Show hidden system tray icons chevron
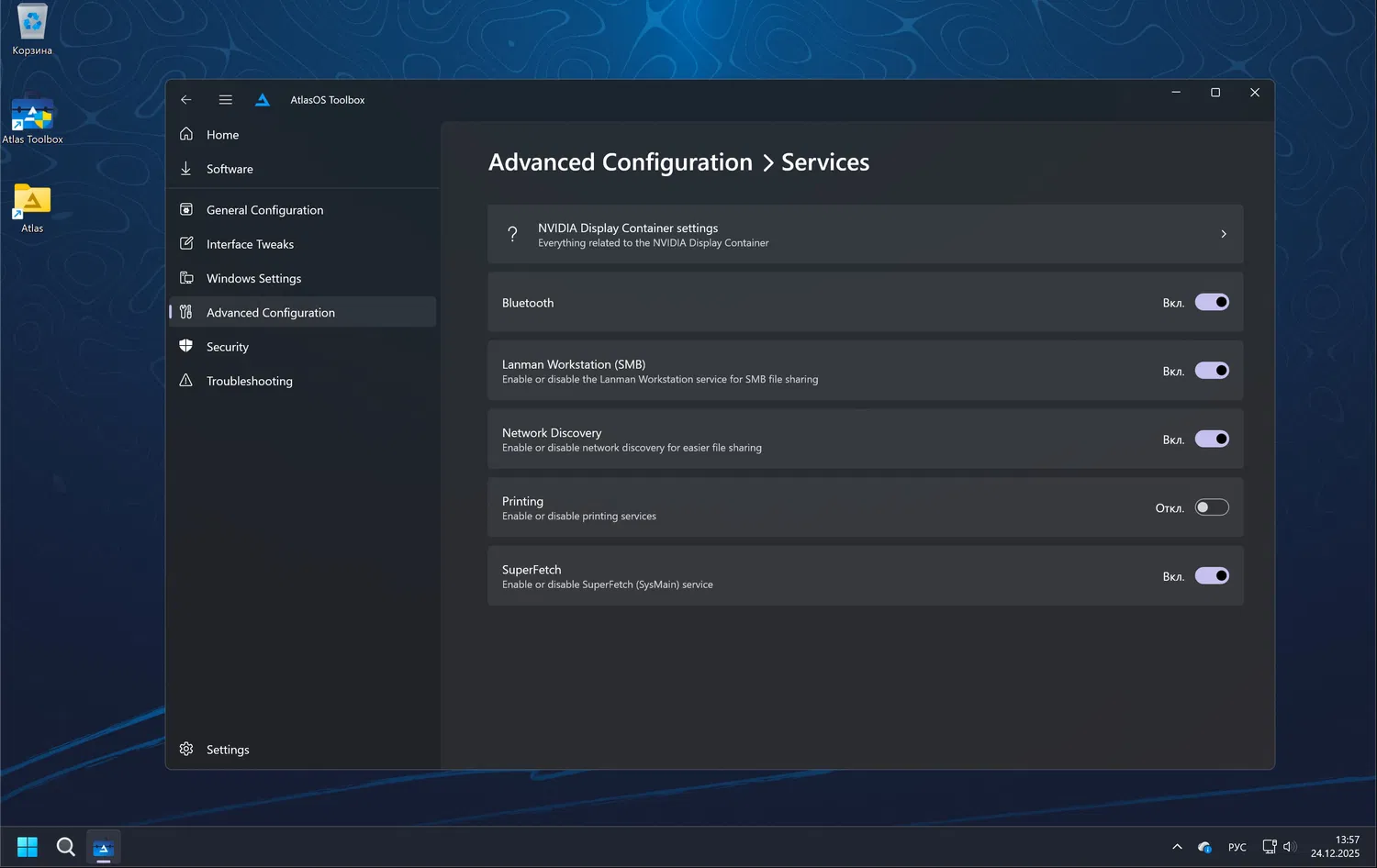The image size is (1377, 868). pos(1177,847)
